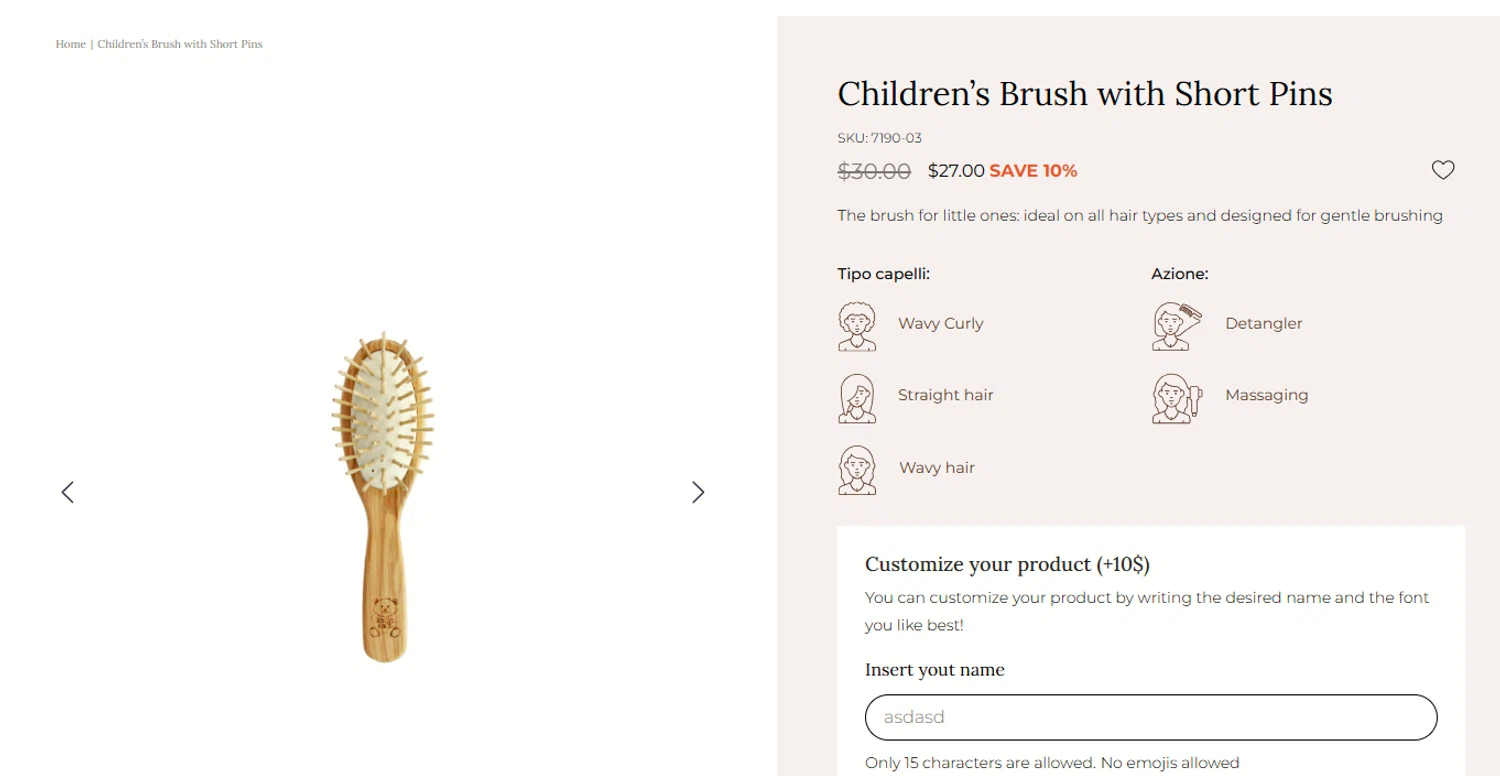Focus the name customization input field
The width and height of the screenshot is (1500, 776).
coord(1150,717)
